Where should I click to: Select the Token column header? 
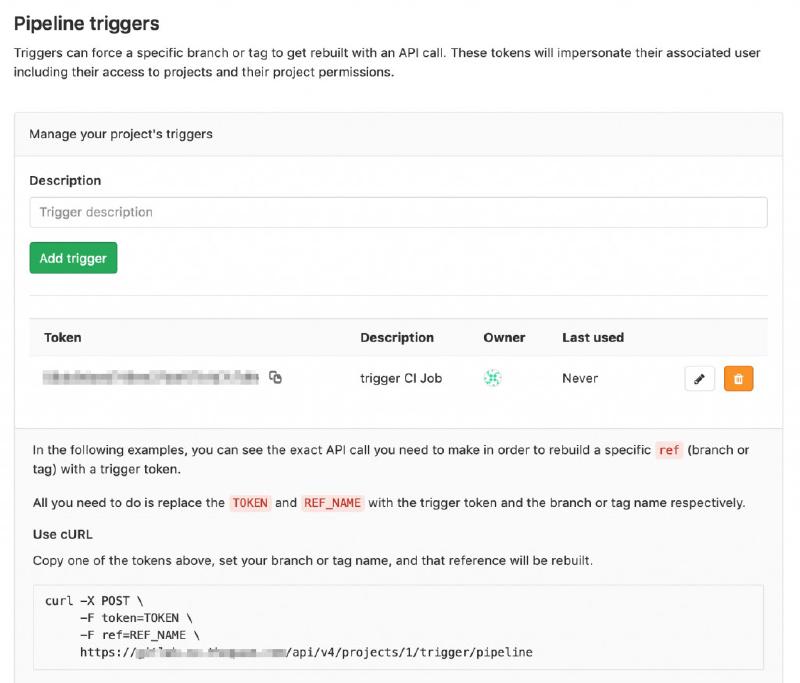[x=62, y=337]
